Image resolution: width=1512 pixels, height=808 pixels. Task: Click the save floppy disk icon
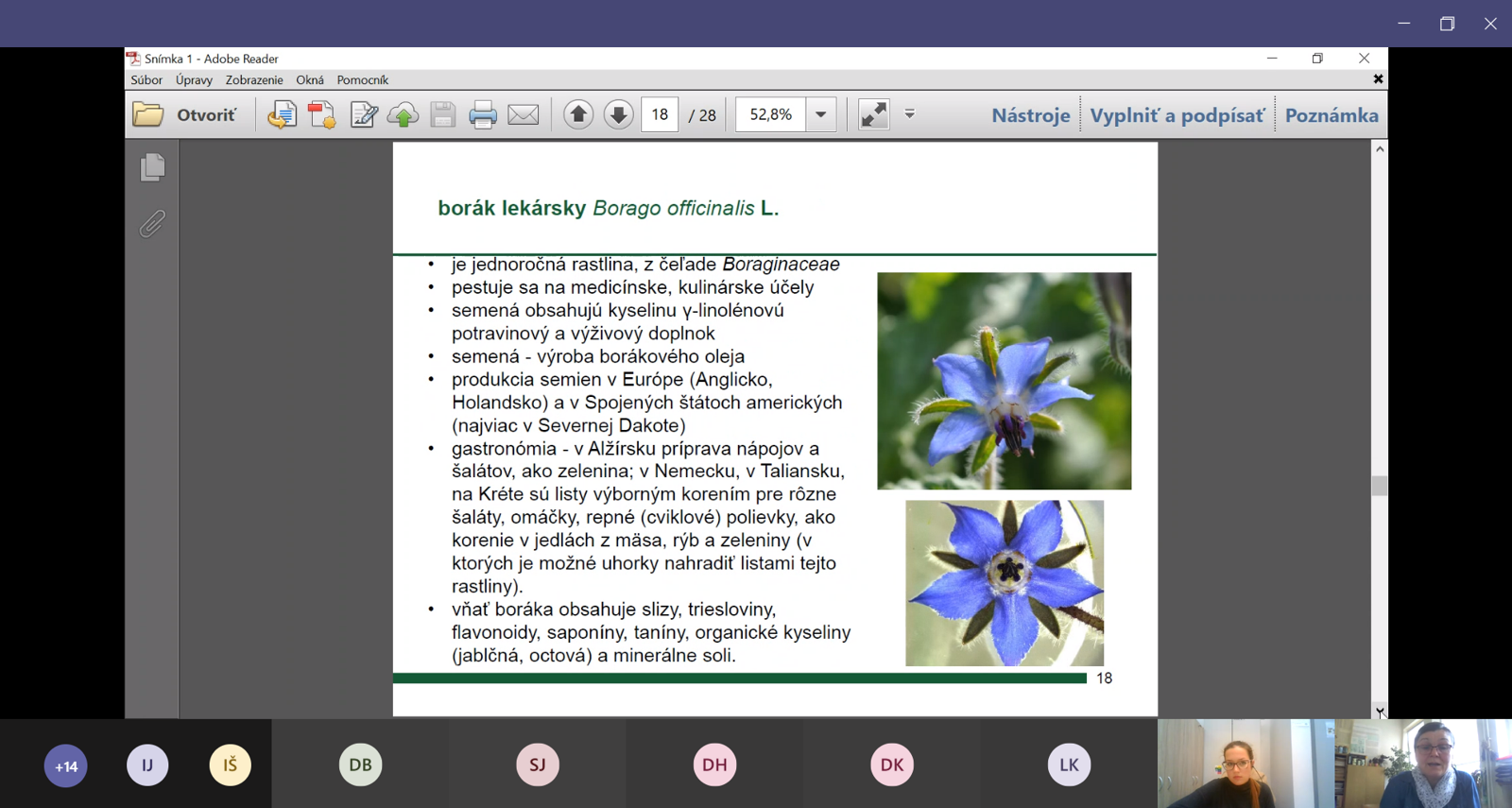coord(443,115)
